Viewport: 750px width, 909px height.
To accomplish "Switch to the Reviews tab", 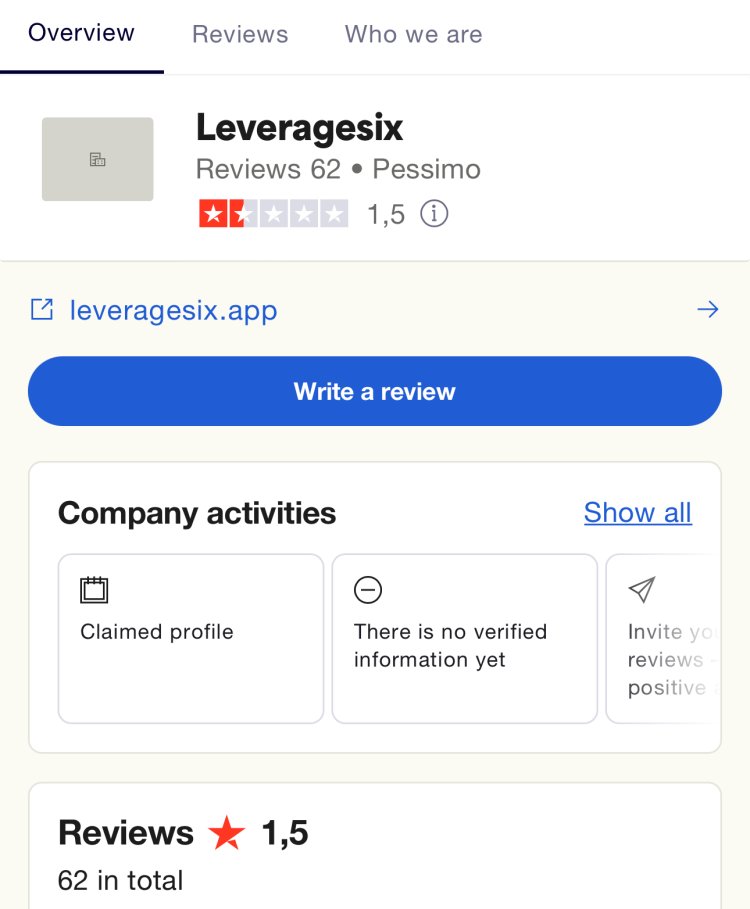I will (240, 34).
